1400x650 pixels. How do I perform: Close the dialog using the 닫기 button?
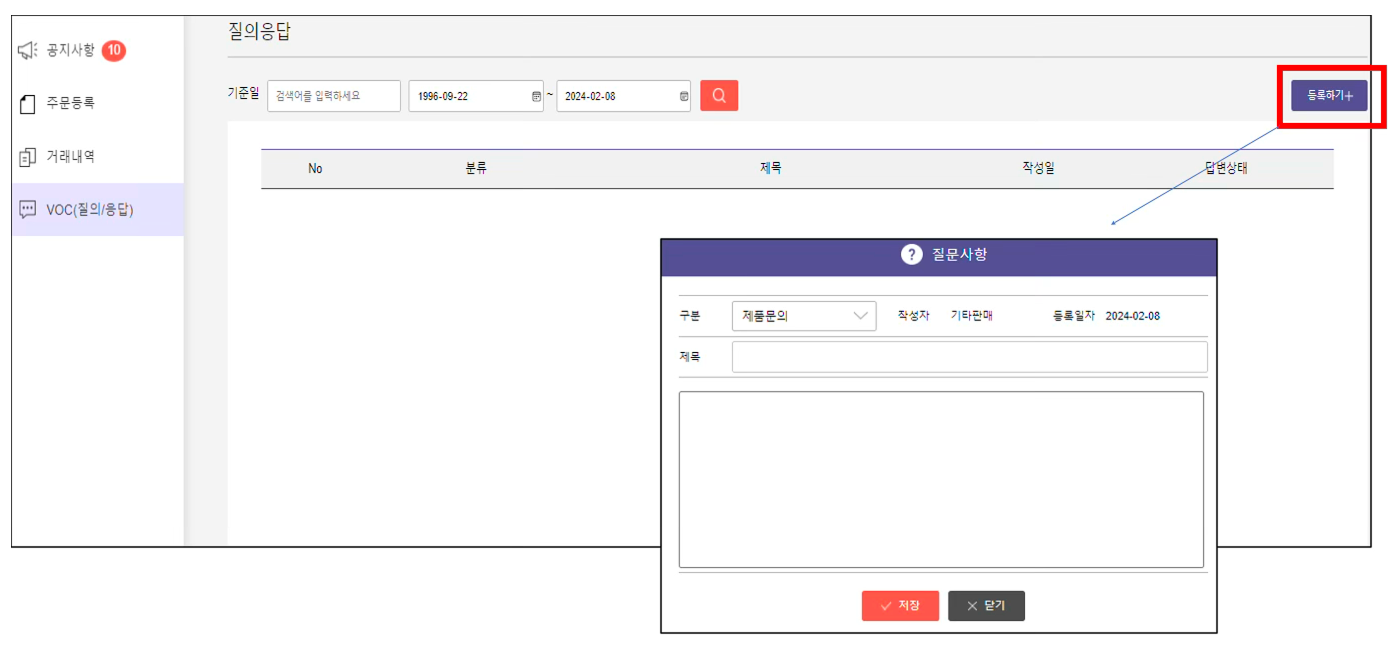986,605
